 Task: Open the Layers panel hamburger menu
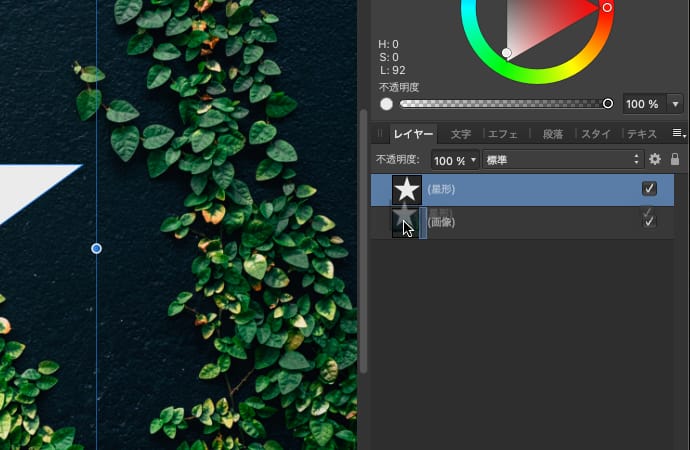click(677, 133)
